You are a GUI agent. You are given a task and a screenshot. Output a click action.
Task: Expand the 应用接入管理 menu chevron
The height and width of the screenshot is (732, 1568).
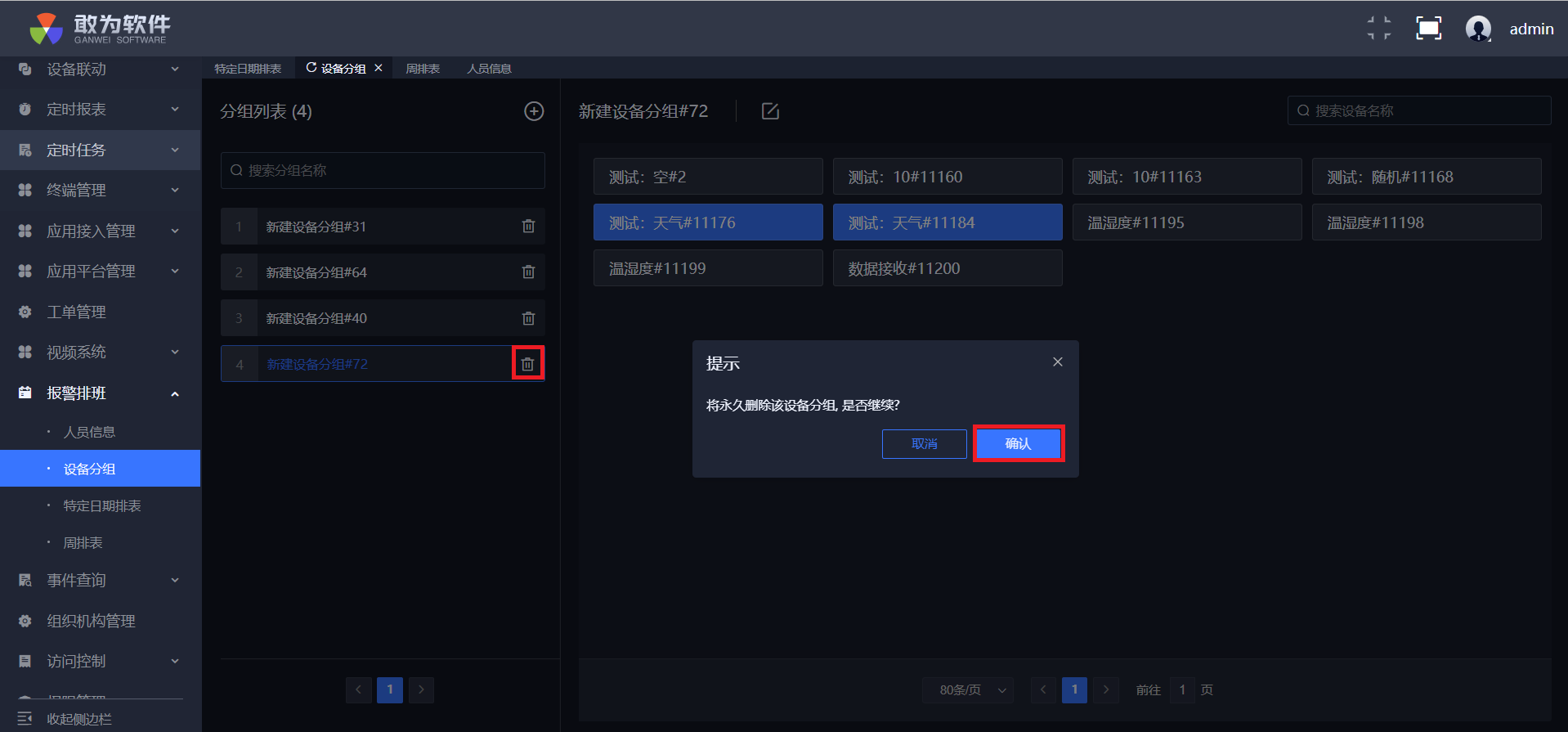pyautogui.click(x=175, y=231)
